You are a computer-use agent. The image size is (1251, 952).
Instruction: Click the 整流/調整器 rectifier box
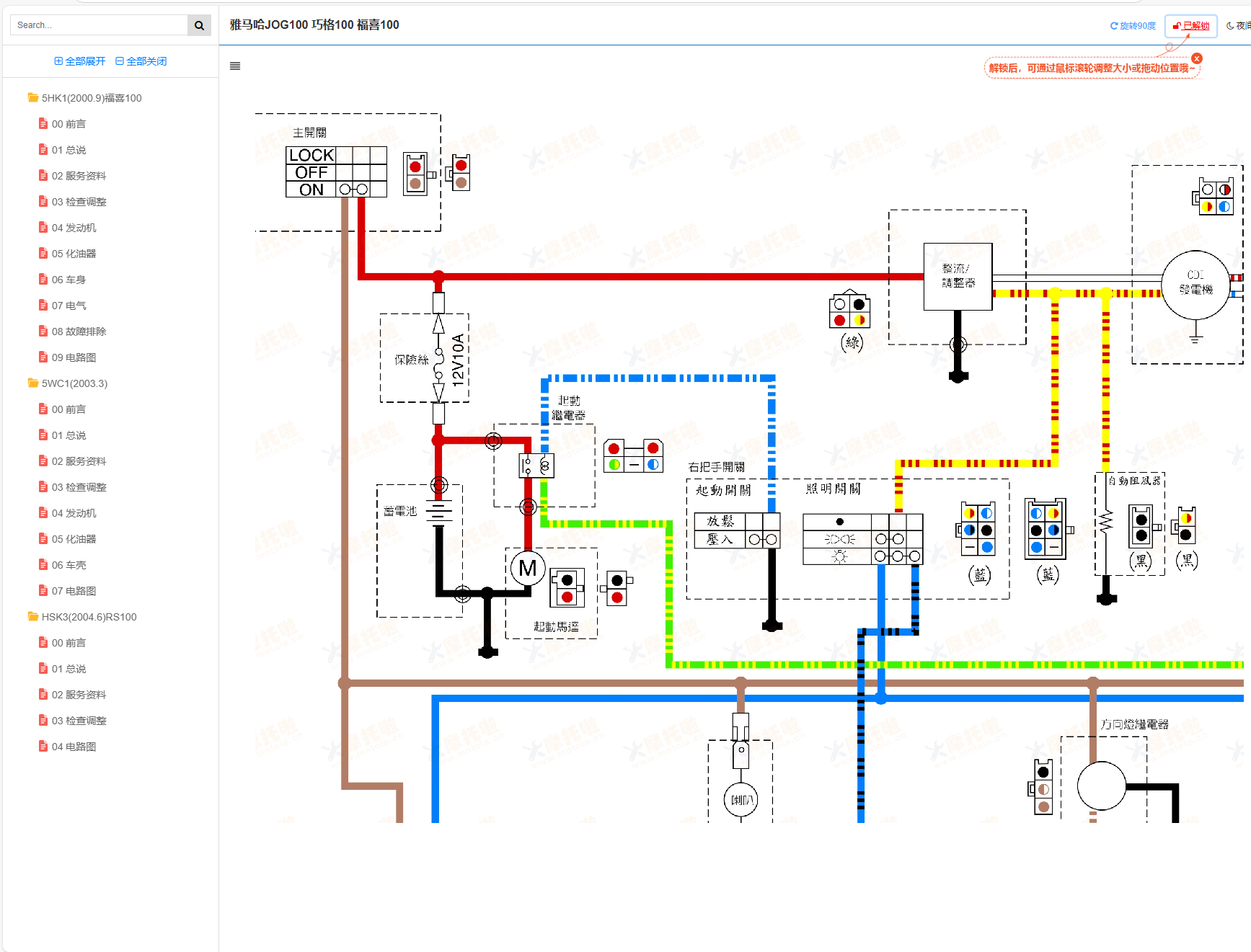tap(958, 276)
